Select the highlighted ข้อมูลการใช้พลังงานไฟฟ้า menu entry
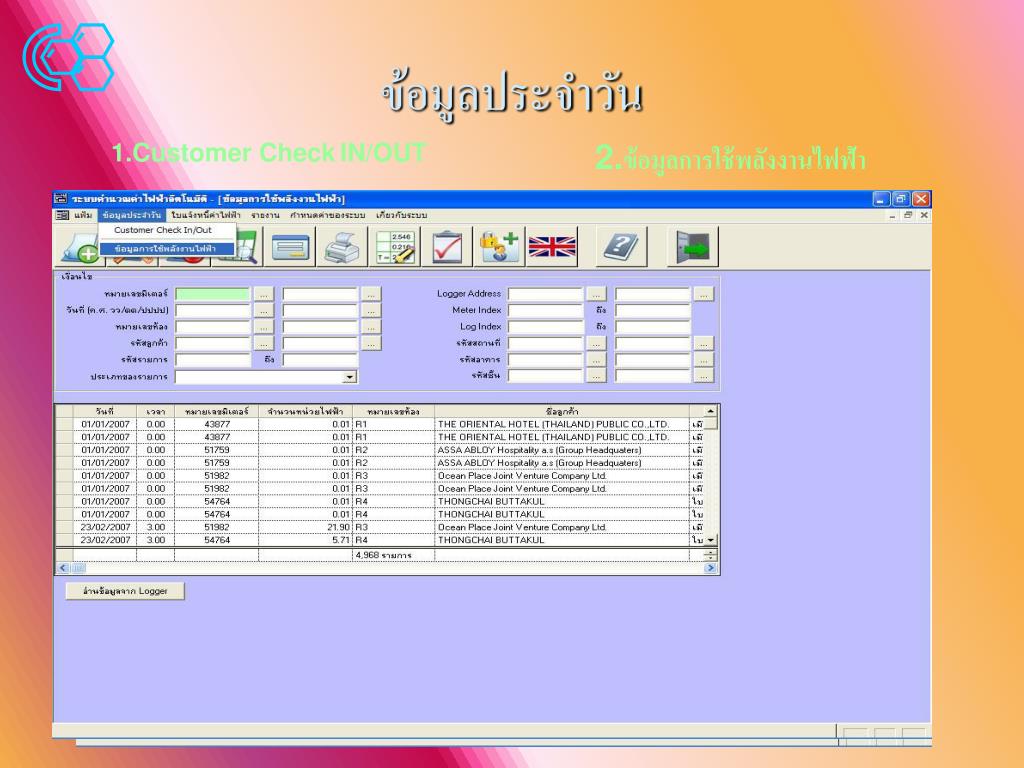This screenshot has width=1024, height=768. pyautogui.click(x=166, y=249)
